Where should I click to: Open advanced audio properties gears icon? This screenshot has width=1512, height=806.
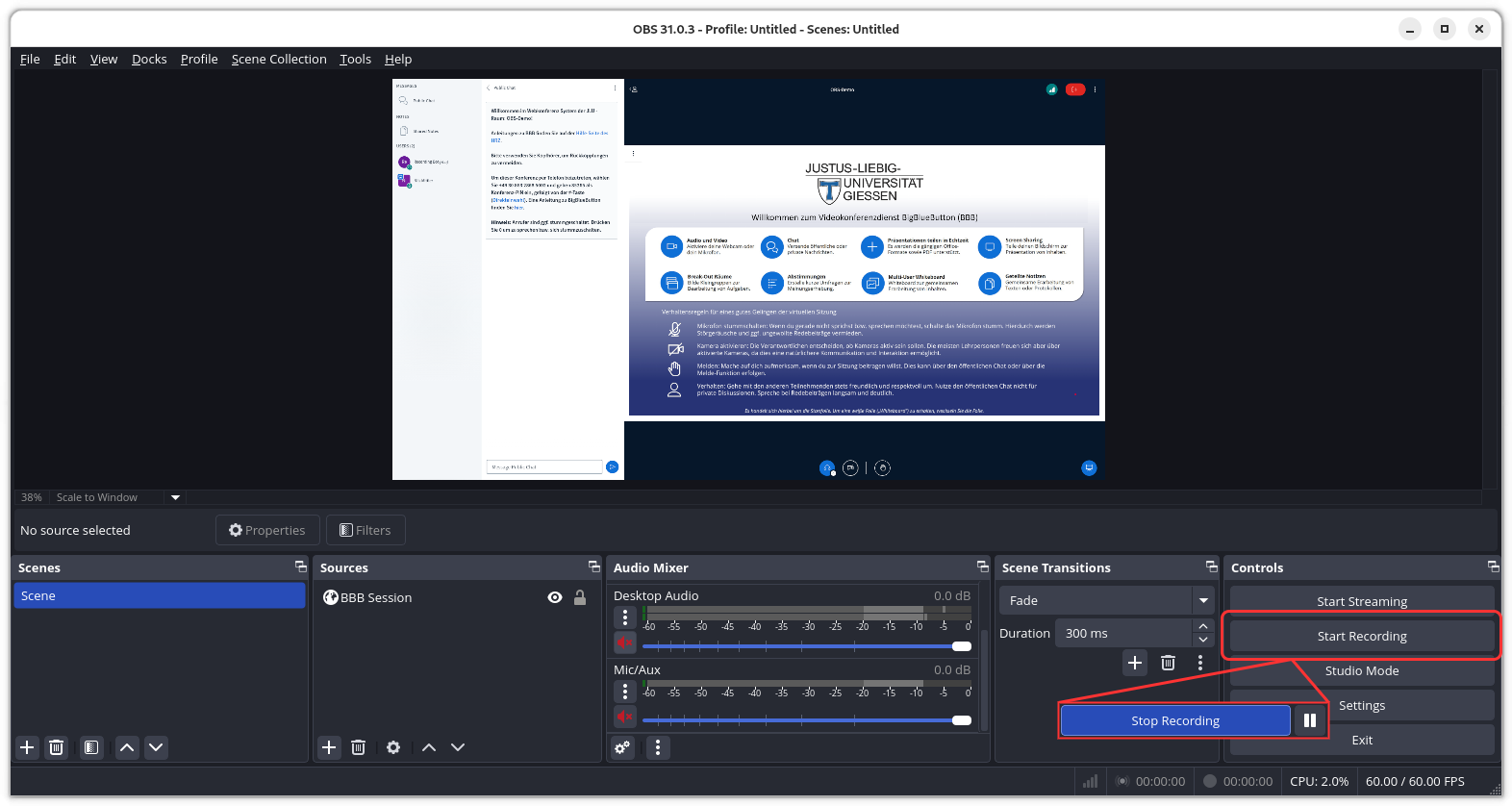pyautogui.click(x=623, y=747)
